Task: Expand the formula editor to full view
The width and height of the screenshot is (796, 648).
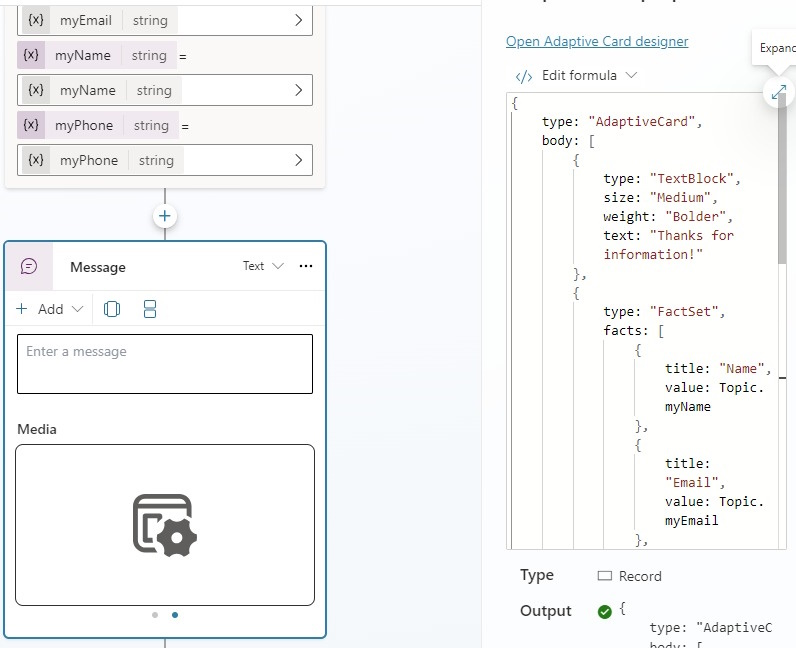Action: (x=778, y=92)
